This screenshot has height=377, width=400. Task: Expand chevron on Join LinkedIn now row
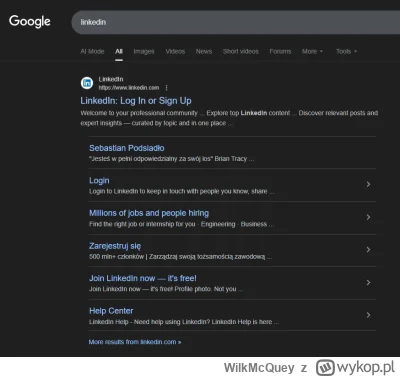tap(368, 282)
